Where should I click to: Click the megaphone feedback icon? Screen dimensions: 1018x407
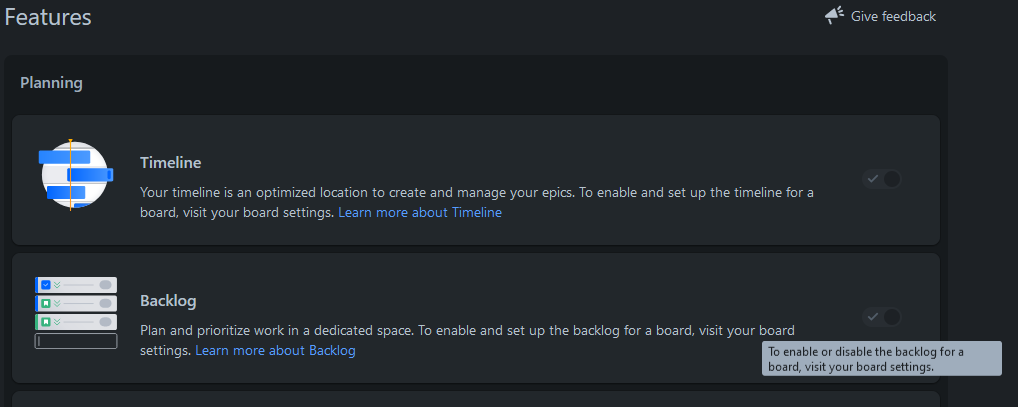tap(834, 15)
